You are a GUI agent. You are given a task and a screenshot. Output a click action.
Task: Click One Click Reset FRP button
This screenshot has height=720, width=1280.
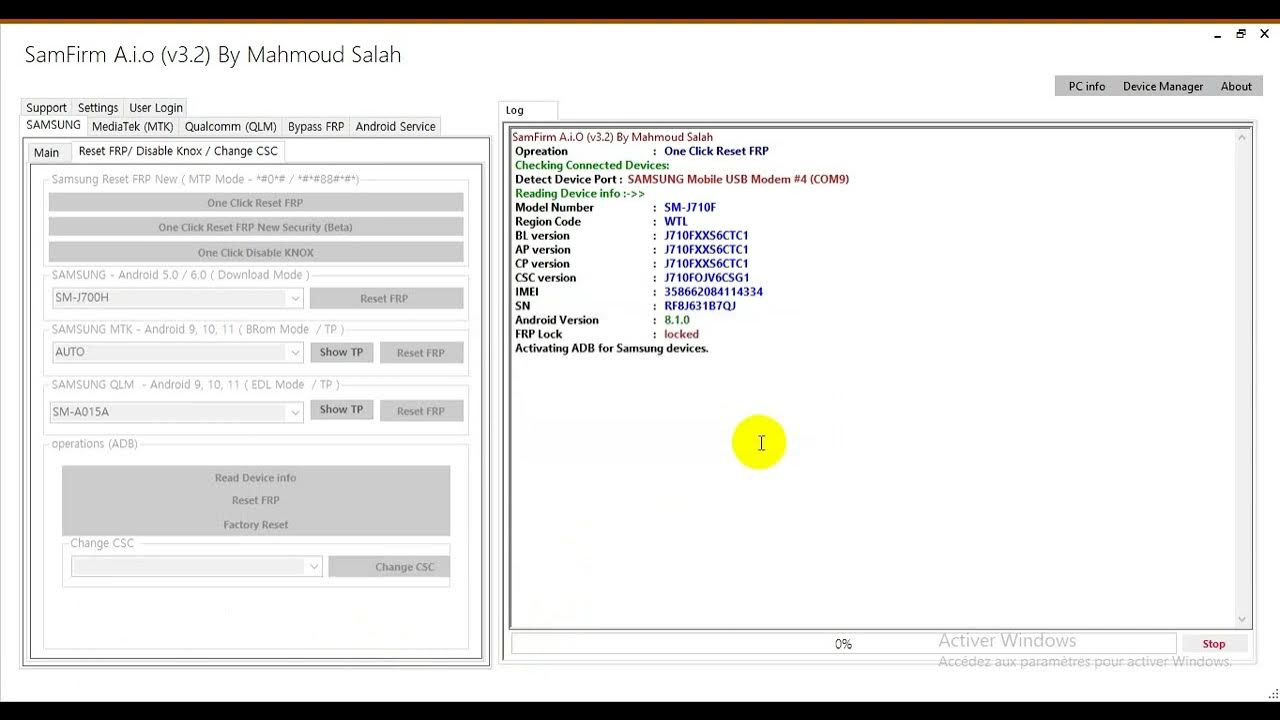point(255,203)
